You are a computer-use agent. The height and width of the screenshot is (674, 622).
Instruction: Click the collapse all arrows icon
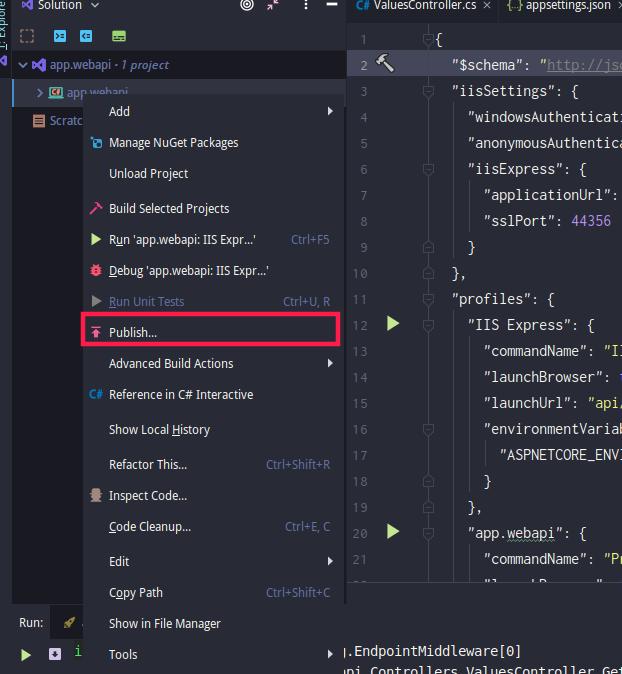[x=273, y=5]
